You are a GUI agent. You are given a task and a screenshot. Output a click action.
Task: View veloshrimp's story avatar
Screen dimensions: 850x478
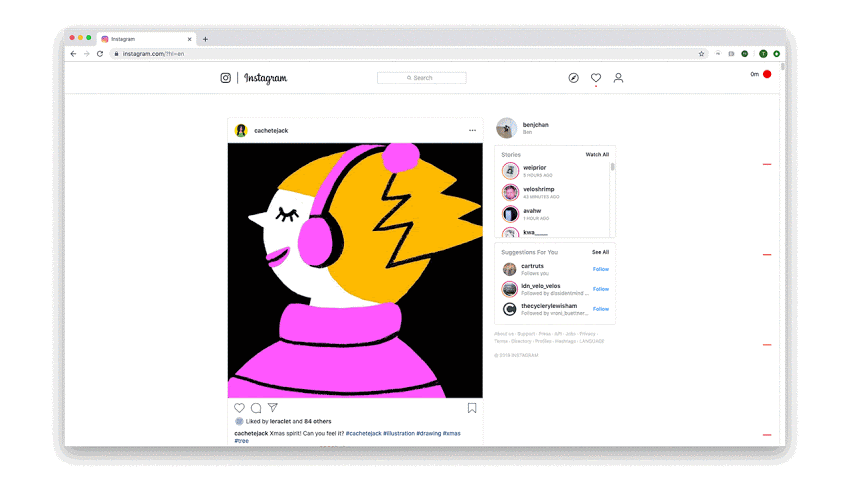click(510, 192)
